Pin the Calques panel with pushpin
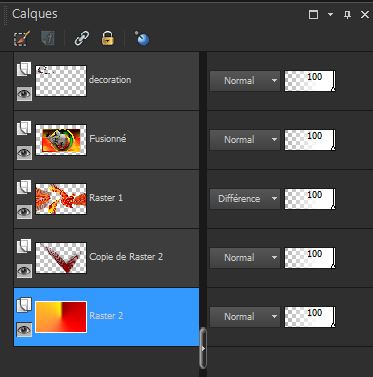Image resolution: width=373 pixels, height=377 pixels. coord(347,14)
